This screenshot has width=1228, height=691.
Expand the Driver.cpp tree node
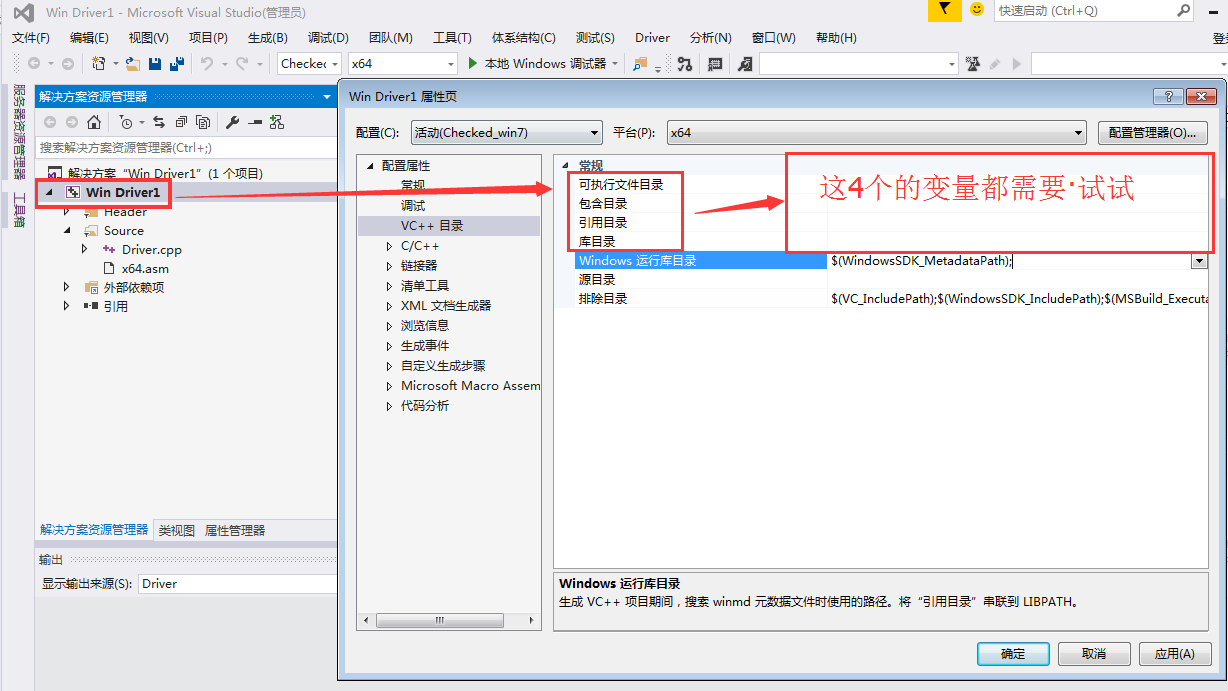tap(85, 249)
